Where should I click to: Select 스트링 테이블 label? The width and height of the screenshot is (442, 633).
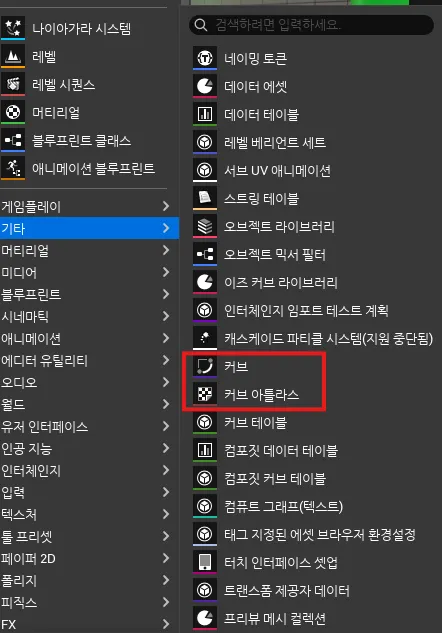click(262, 199)
